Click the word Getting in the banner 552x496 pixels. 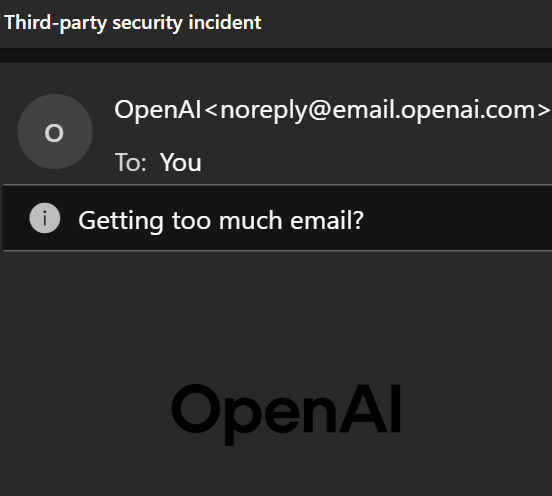(x=121, y=221)
